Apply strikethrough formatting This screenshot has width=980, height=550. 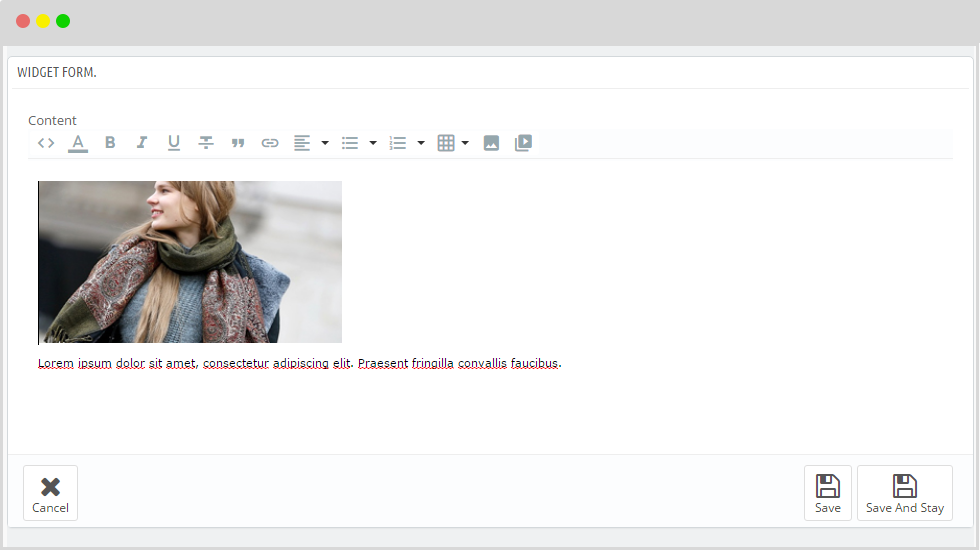206,143
